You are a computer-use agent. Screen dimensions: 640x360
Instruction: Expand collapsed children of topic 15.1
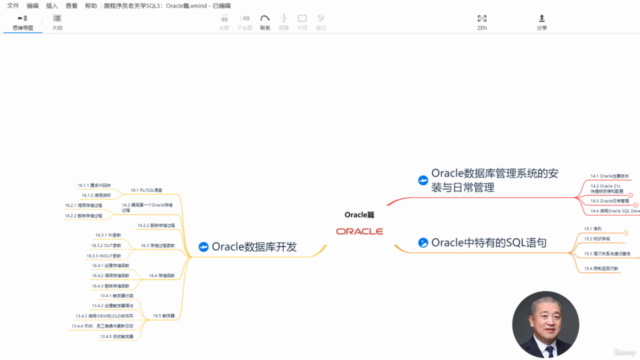click(625, 233)
